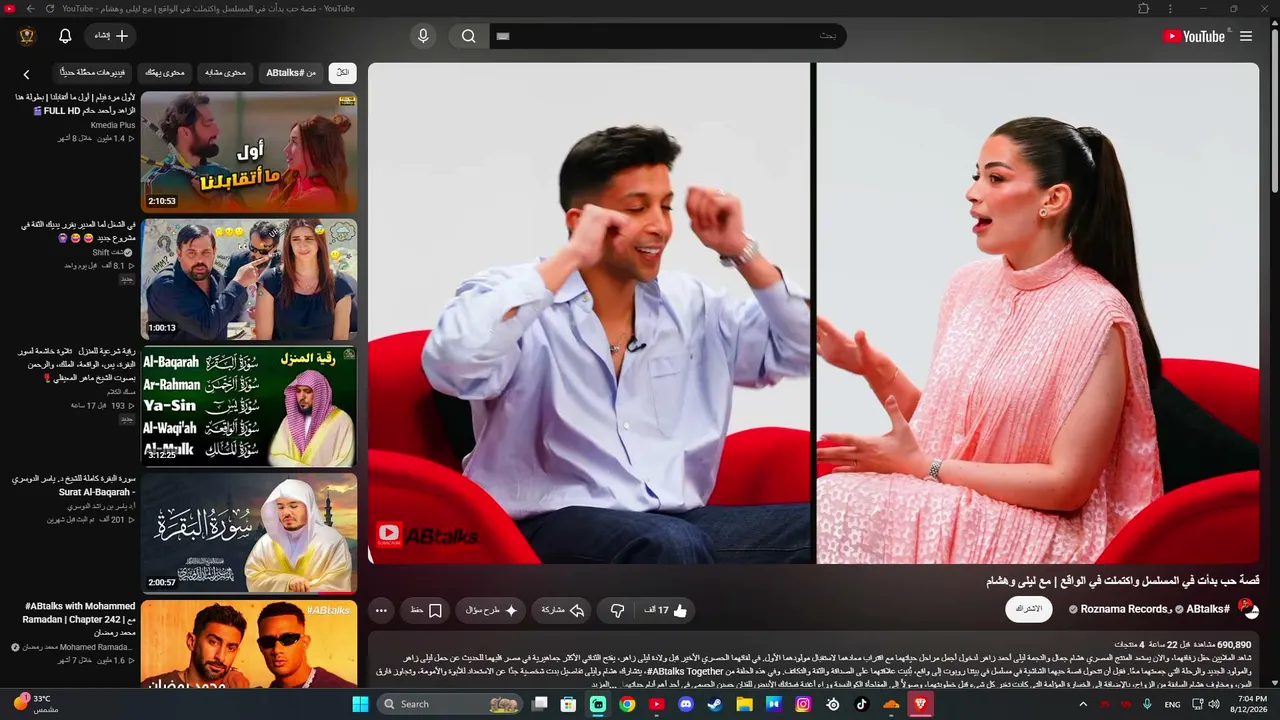
Task: Submit search with the magnifier icon
Action: pos(468,36)
